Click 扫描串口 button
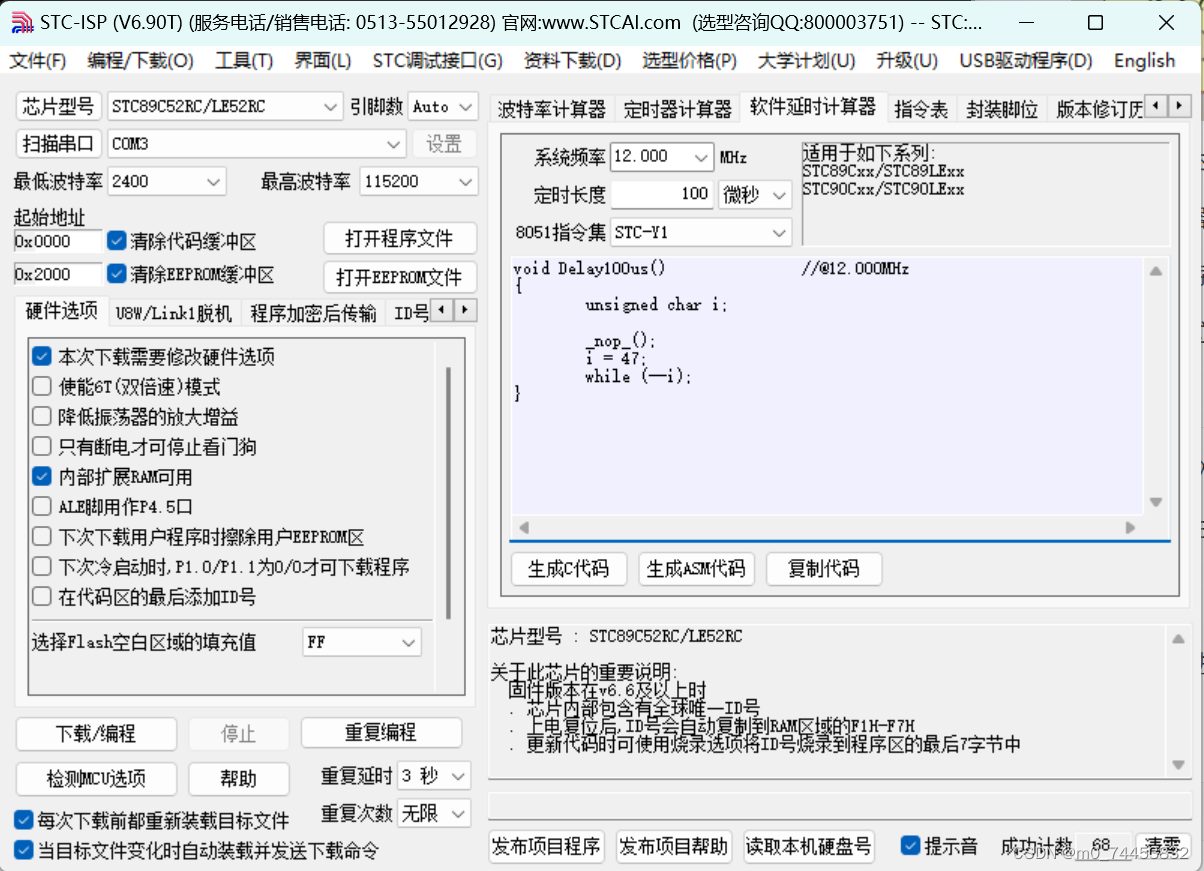1204x871 pixels. 60,144
